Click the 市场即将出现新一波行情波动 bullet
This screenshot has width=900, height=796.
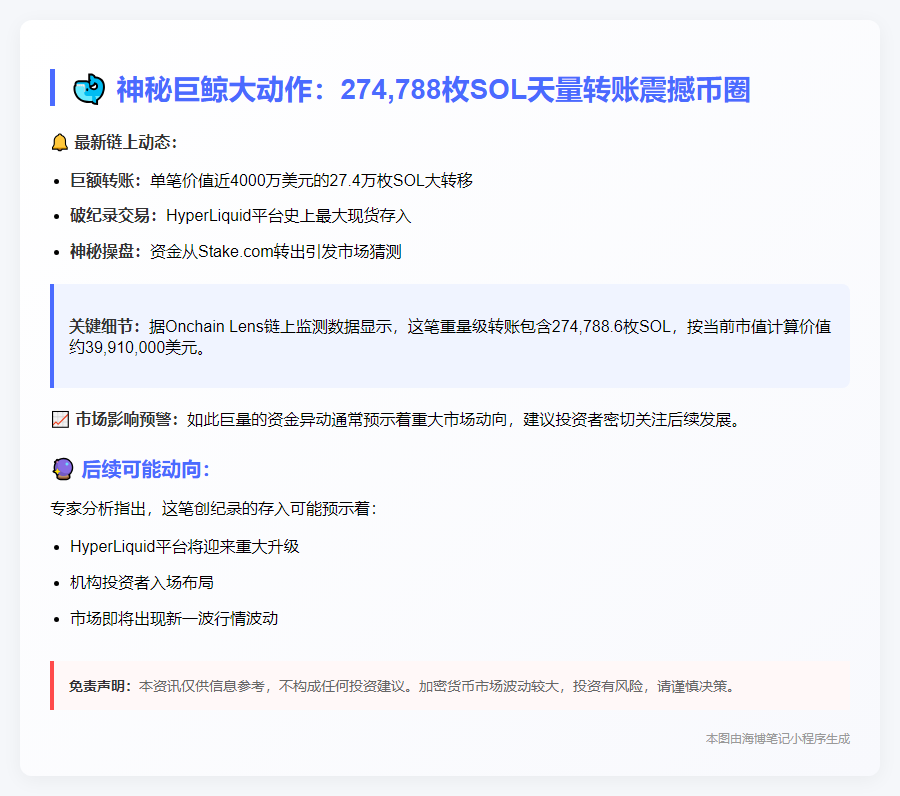point(174,618)
